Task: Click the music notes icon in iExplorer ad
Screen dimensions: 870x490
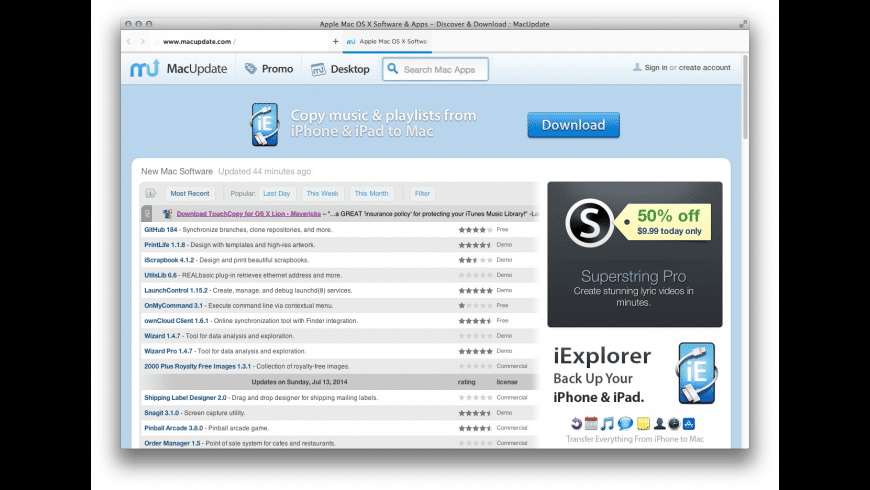Action: click(608, 423)
